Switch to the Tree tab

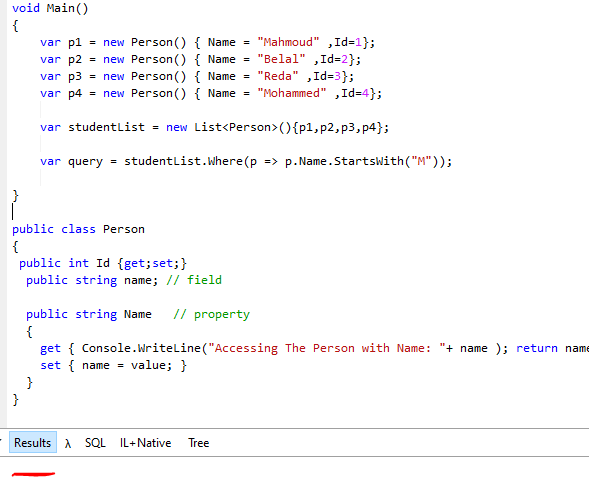tap(198, 443)
